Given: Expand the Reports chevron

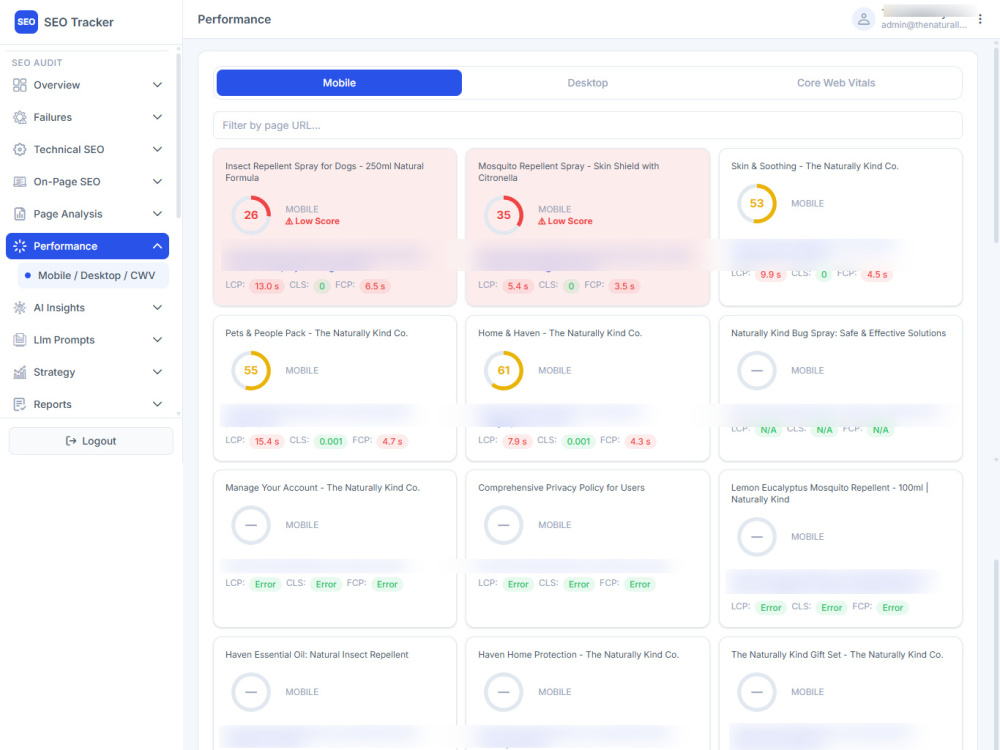Looking at the screenshot, I should [158, 404].
